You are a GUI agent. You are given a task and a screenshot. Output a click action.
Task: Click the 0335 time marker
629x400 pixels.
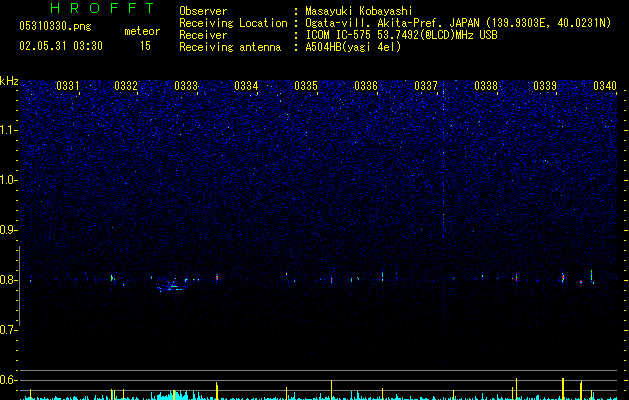(306, 86)
